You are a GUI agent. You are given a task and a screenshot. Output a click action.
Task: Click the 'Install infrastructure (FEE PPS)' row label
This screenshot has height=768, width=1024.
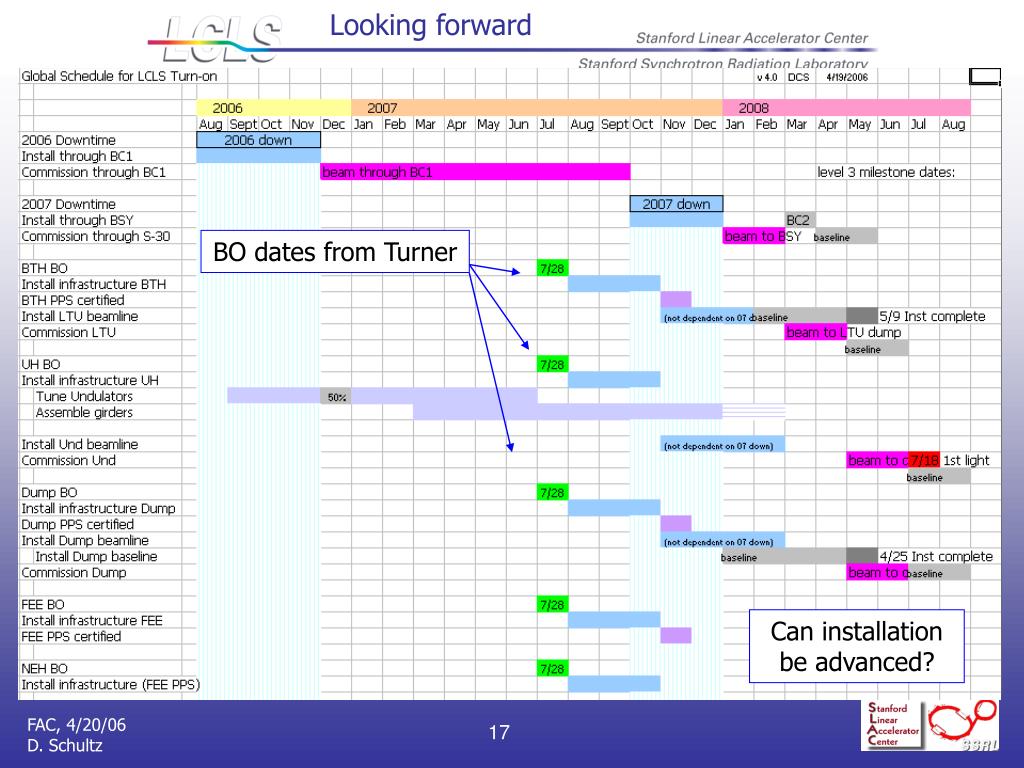pos(110,684)
